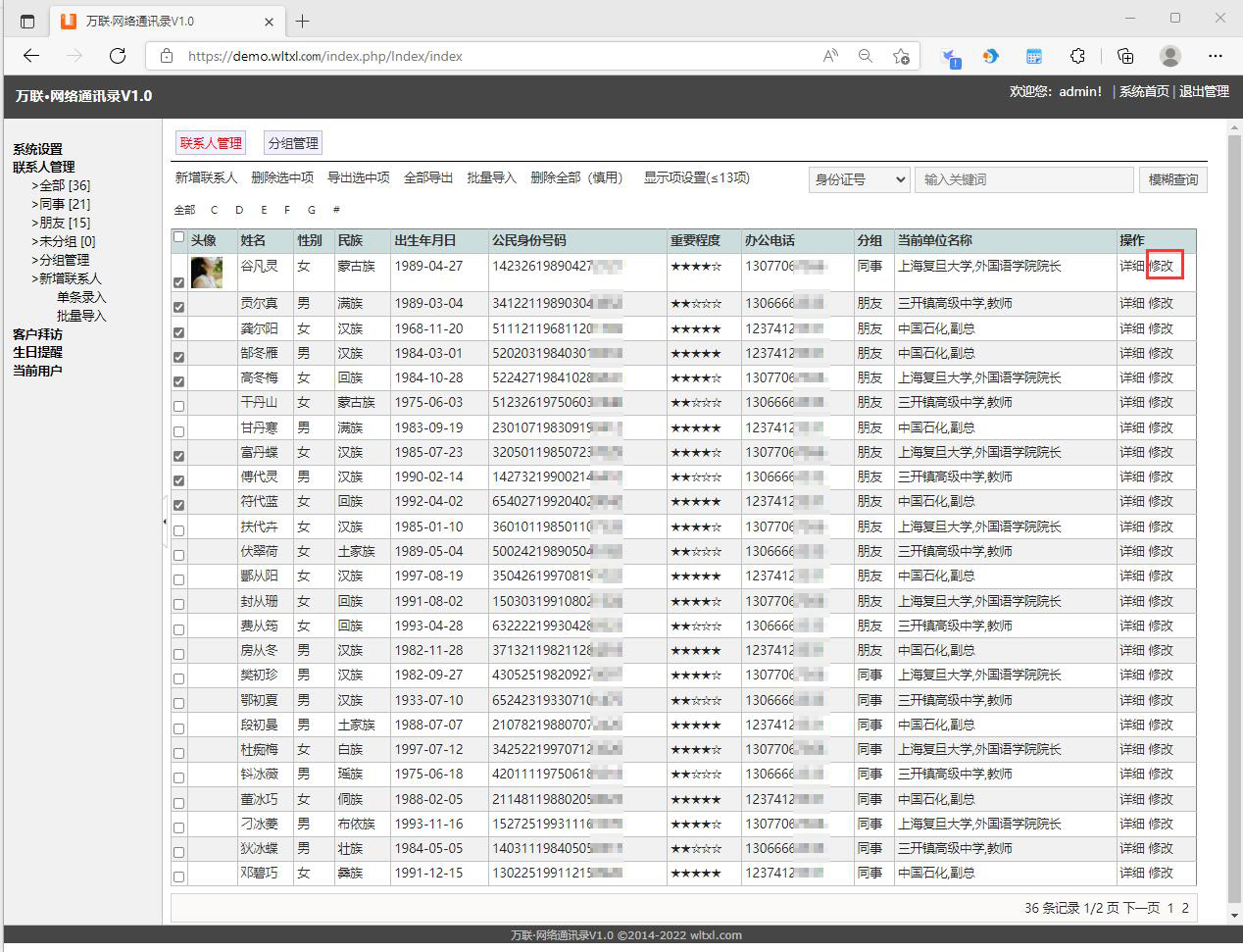
Task: Open browser extensions puzzle icon
Action: click(1078, 56)
